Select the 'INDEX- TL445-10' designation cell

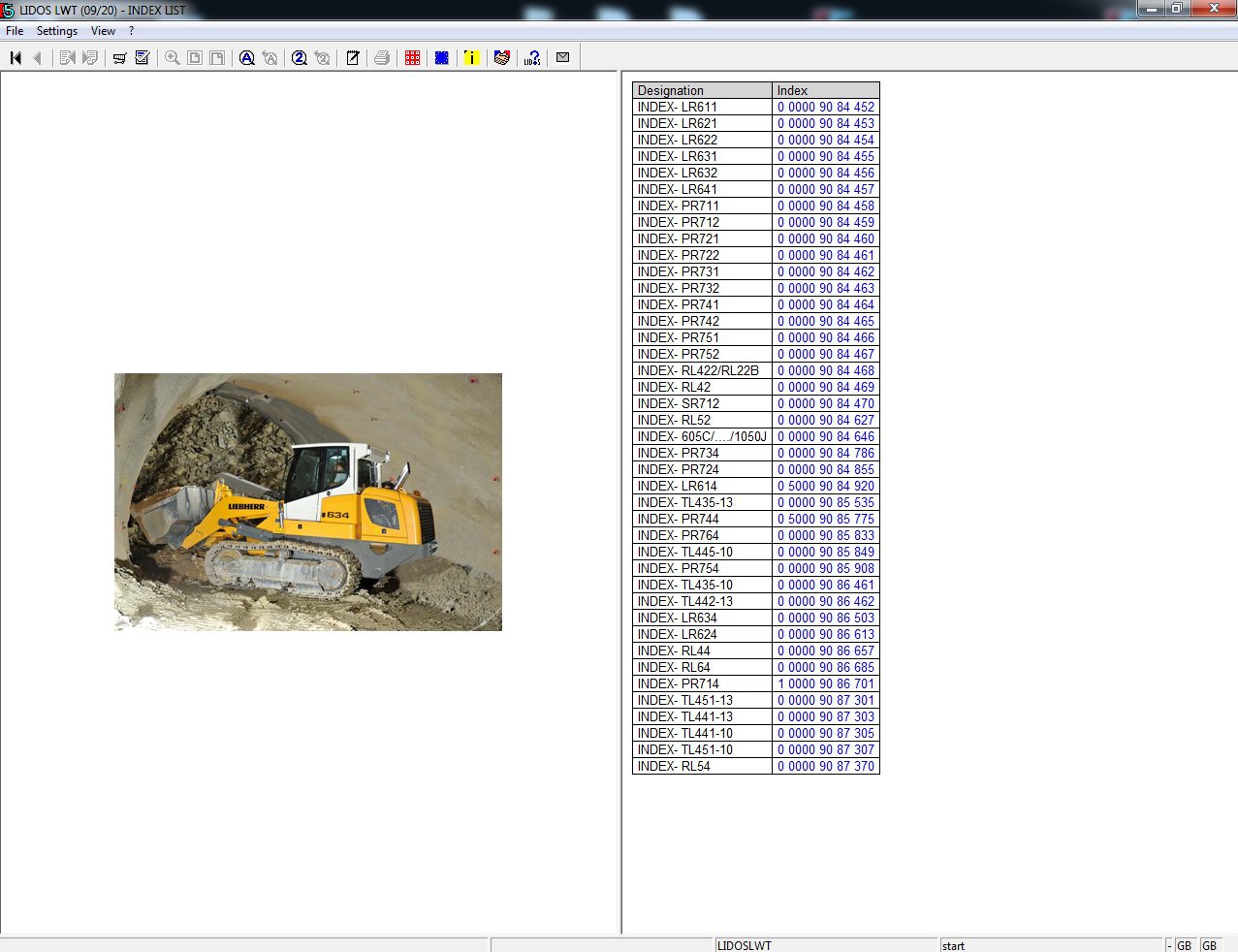[703, 552]
